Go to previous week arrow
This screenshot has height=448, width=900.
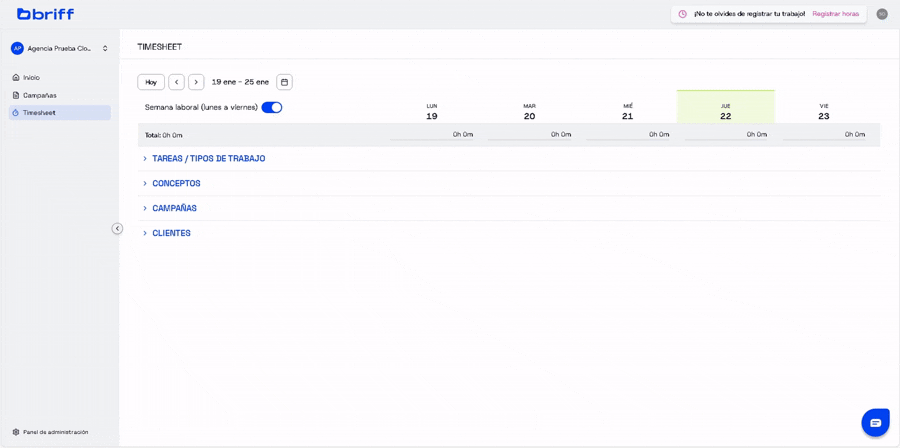176,82
